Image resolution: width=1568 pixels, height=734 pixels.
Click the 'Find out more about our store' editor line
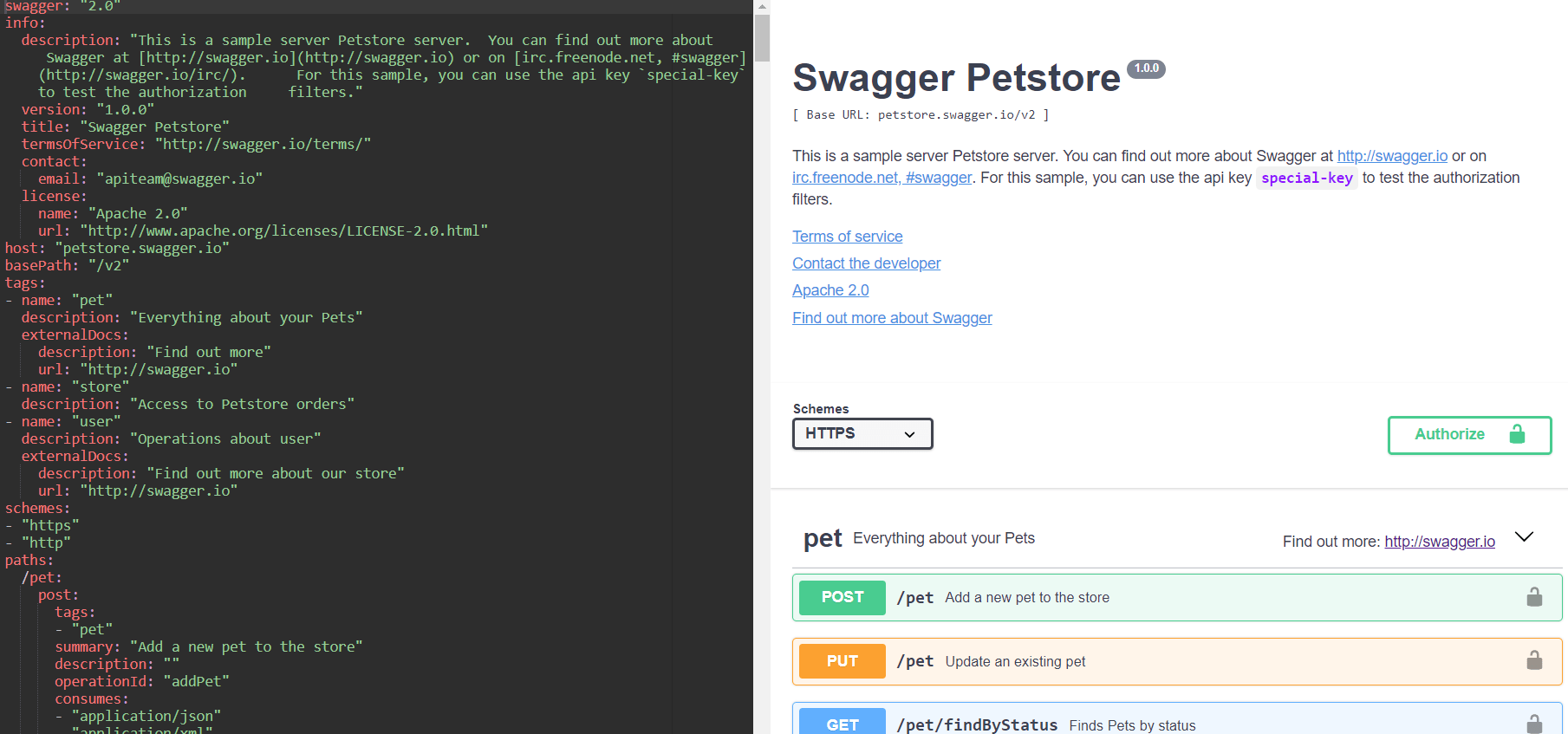click(x=221, y=473)
